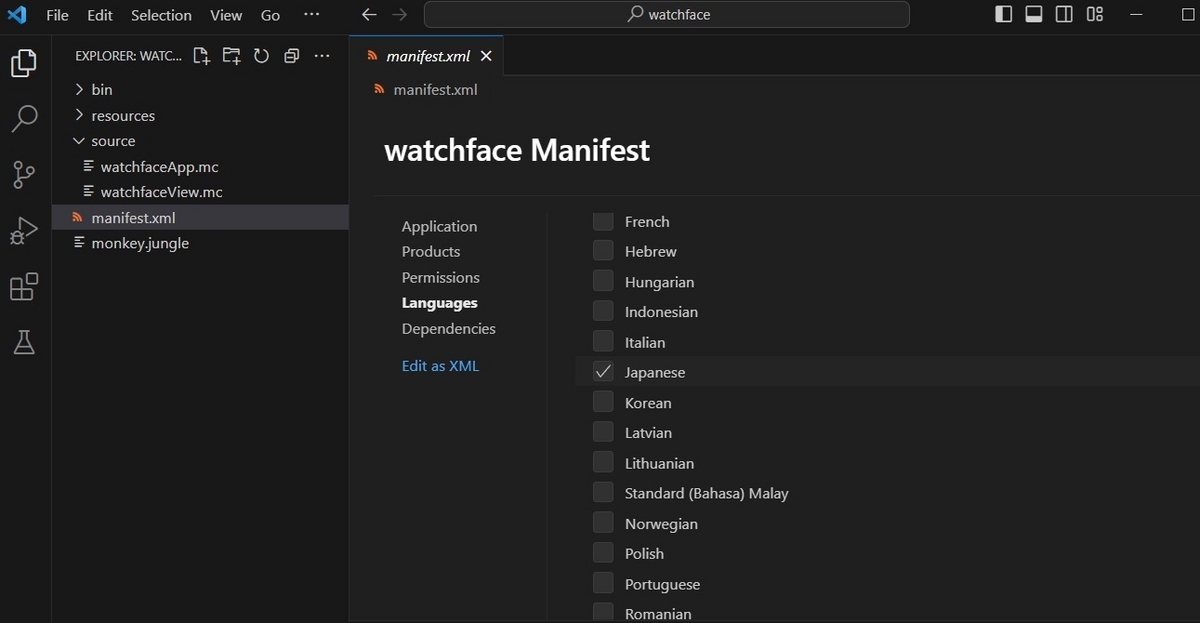Click the New File icon in Explorer
Screen dimensions: 1200x623
tap(202, 56)
